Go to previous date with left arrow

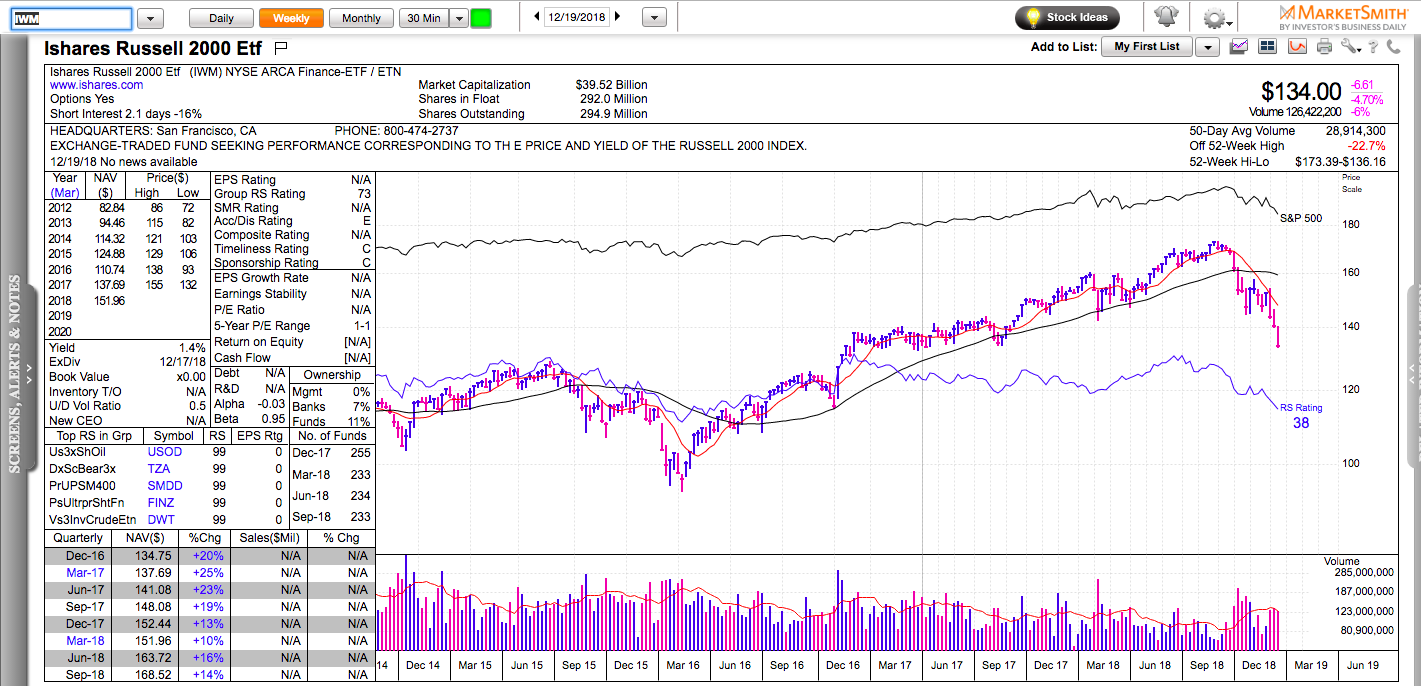click(536, 16)
